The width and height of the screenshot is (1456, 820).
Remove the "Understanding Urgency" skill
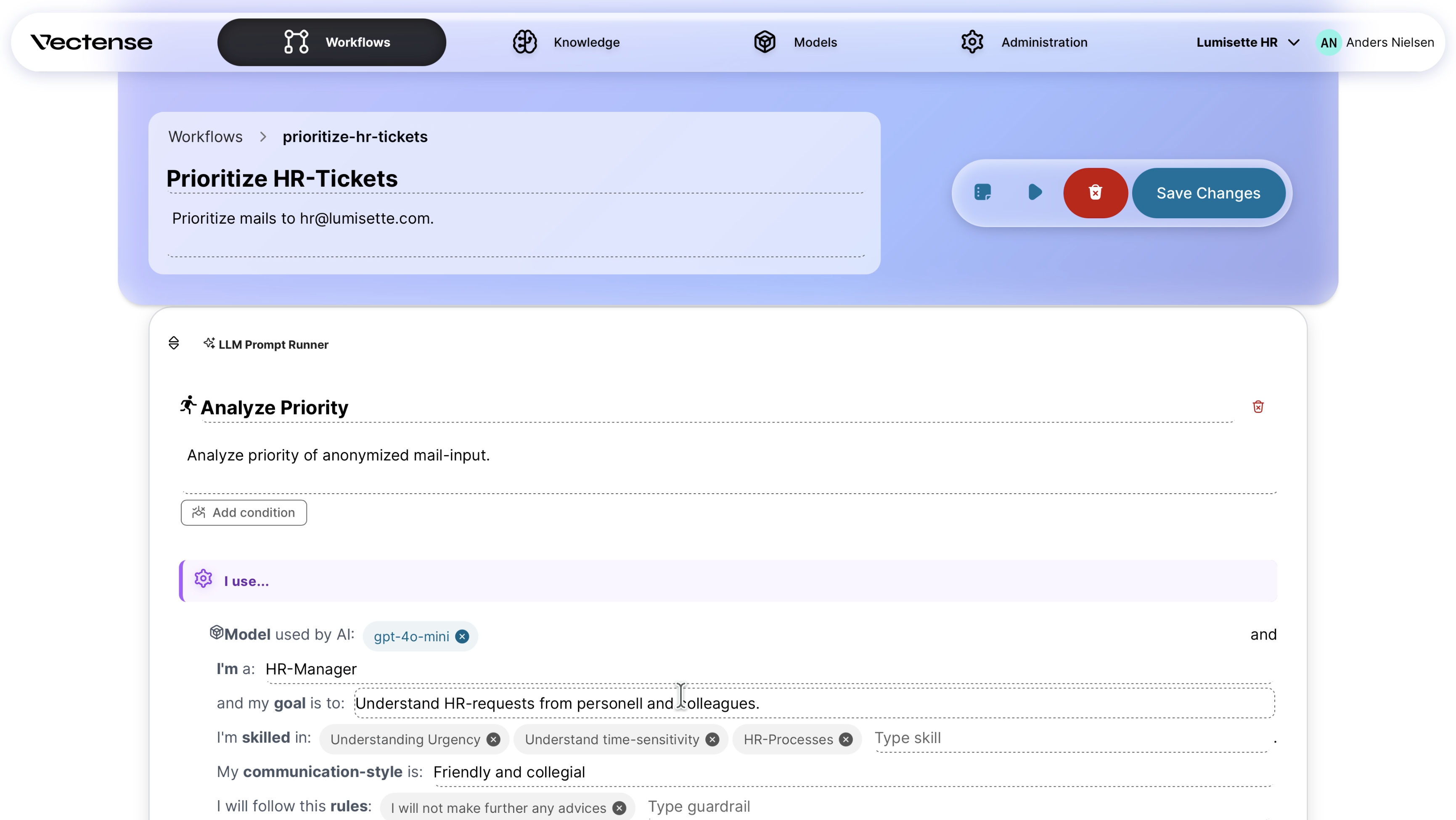(493, 738)
